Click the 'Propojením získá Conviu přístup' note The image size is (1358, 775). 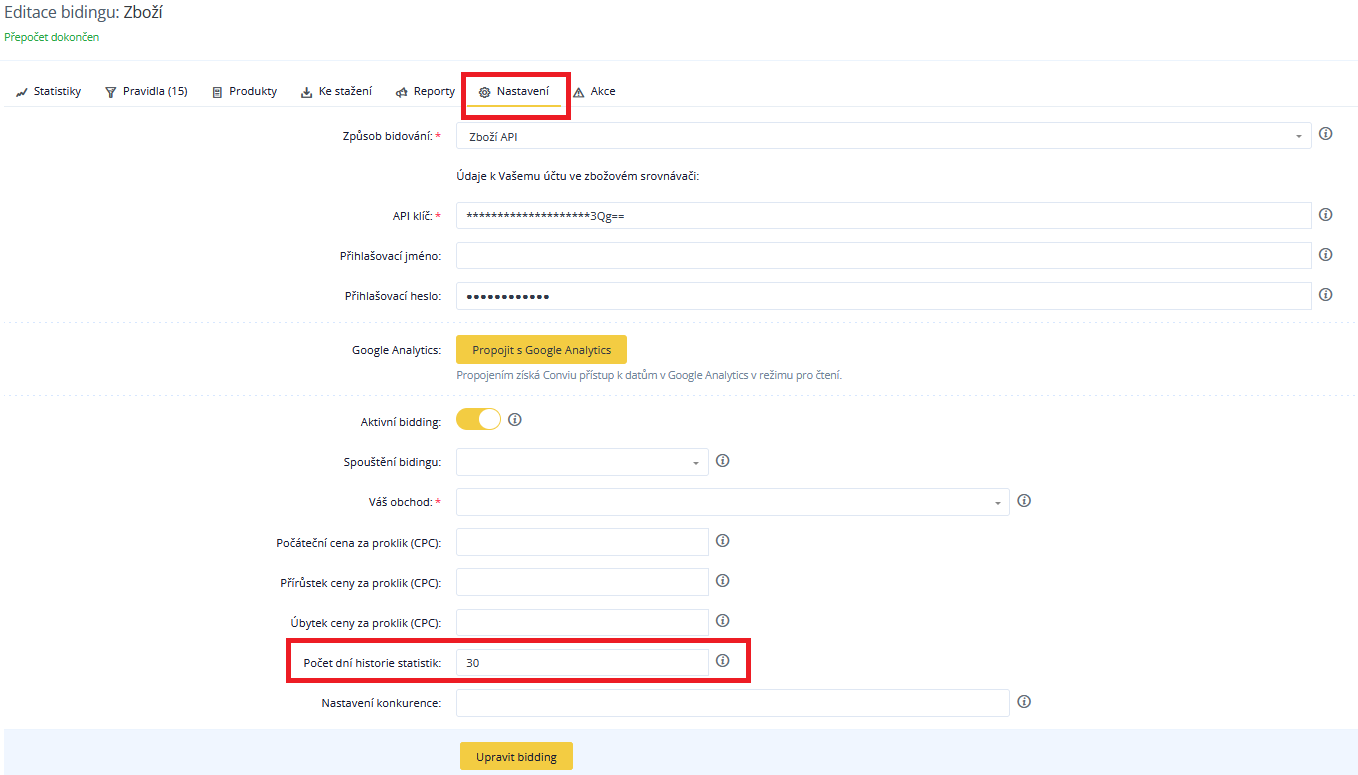point(649,376)
